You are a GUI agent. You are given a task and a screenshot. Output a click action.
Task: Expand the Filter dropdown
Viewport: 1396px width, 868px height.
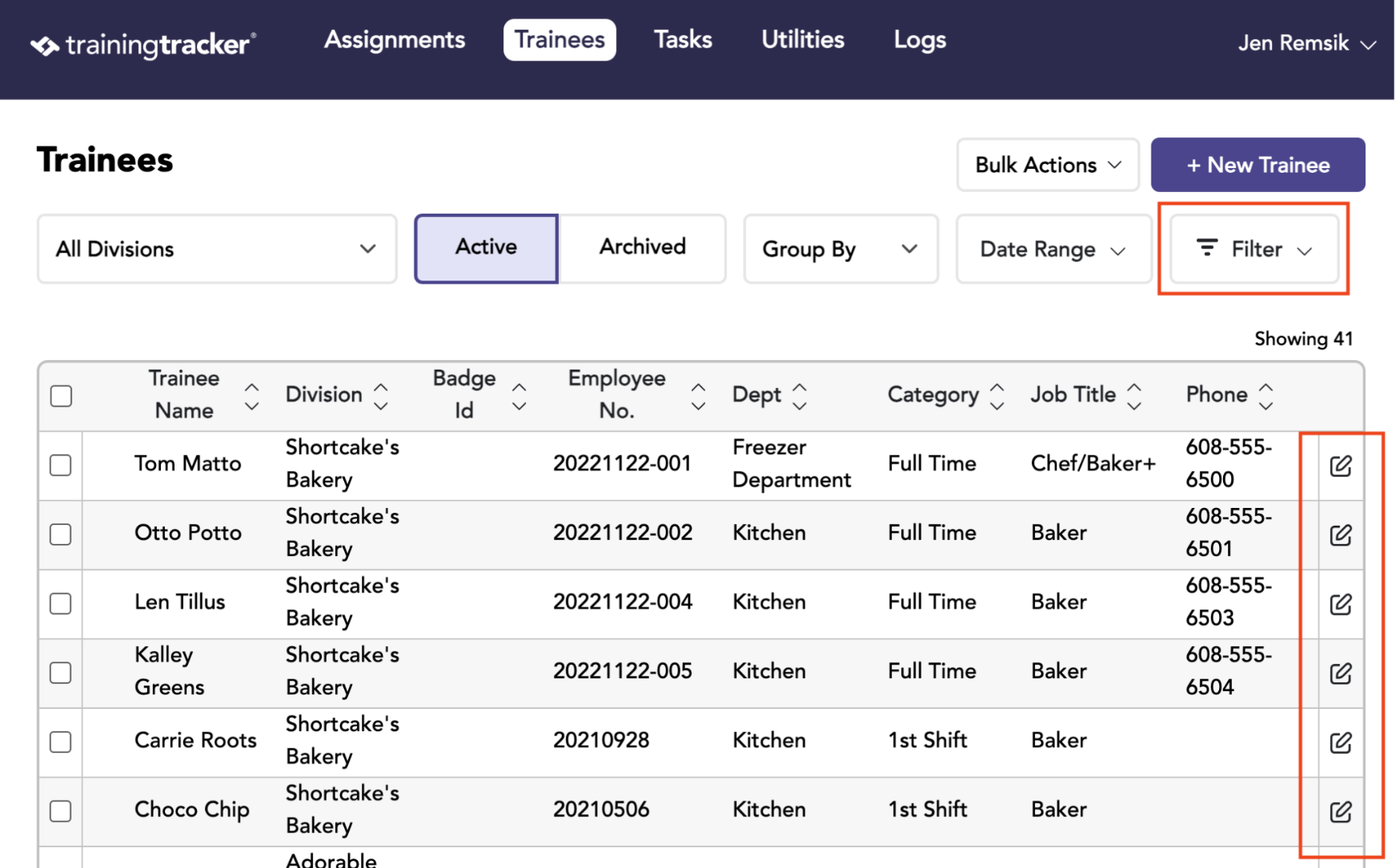pos(1254,248)
